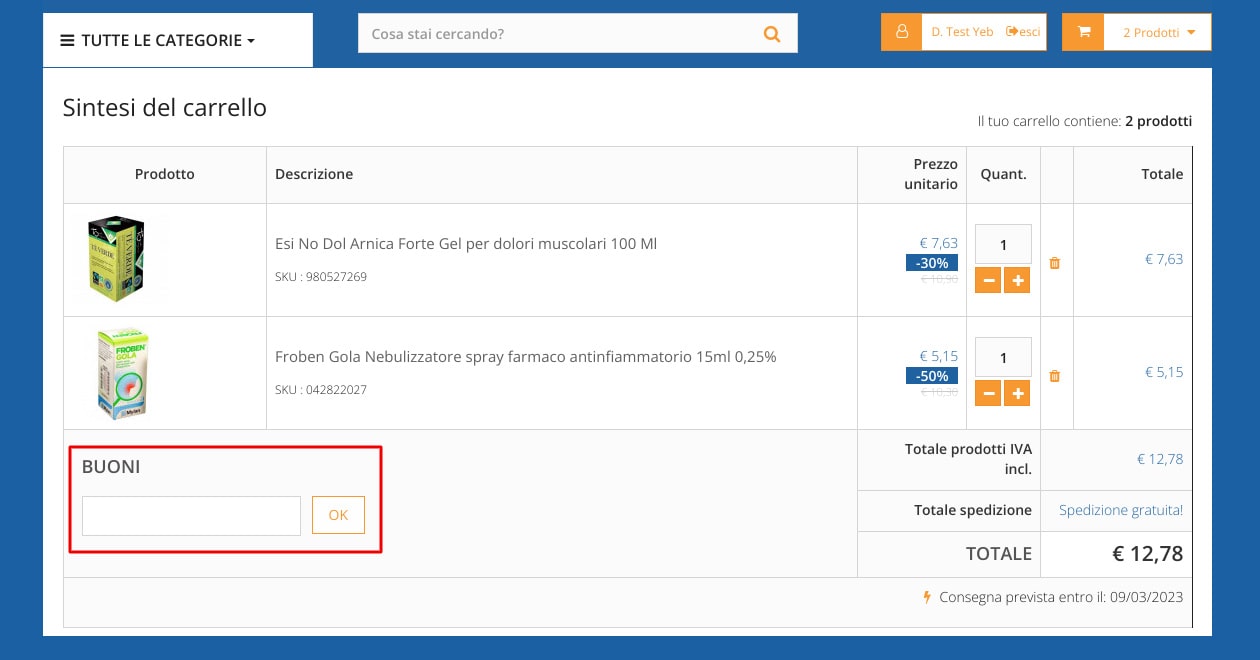This screenshot has height=660, width=1260.
Task: Click the -50% discount badge
Action: click(x=932, y=376)
